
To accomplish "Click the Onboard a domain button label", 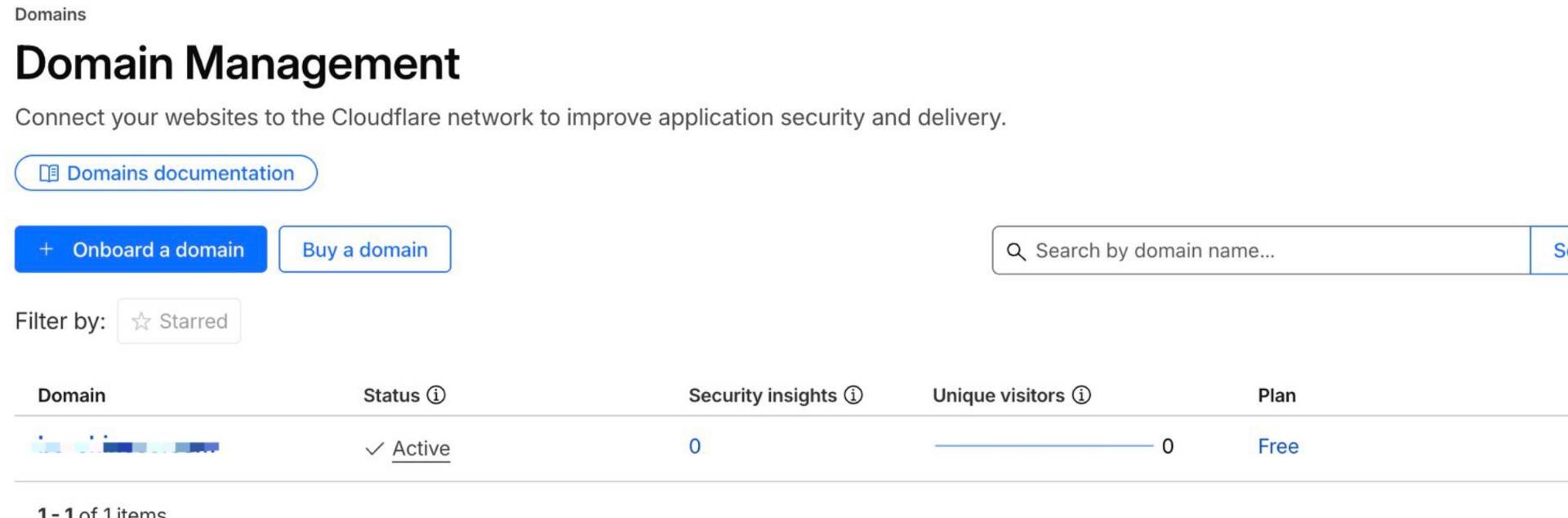I will [158, 249].
